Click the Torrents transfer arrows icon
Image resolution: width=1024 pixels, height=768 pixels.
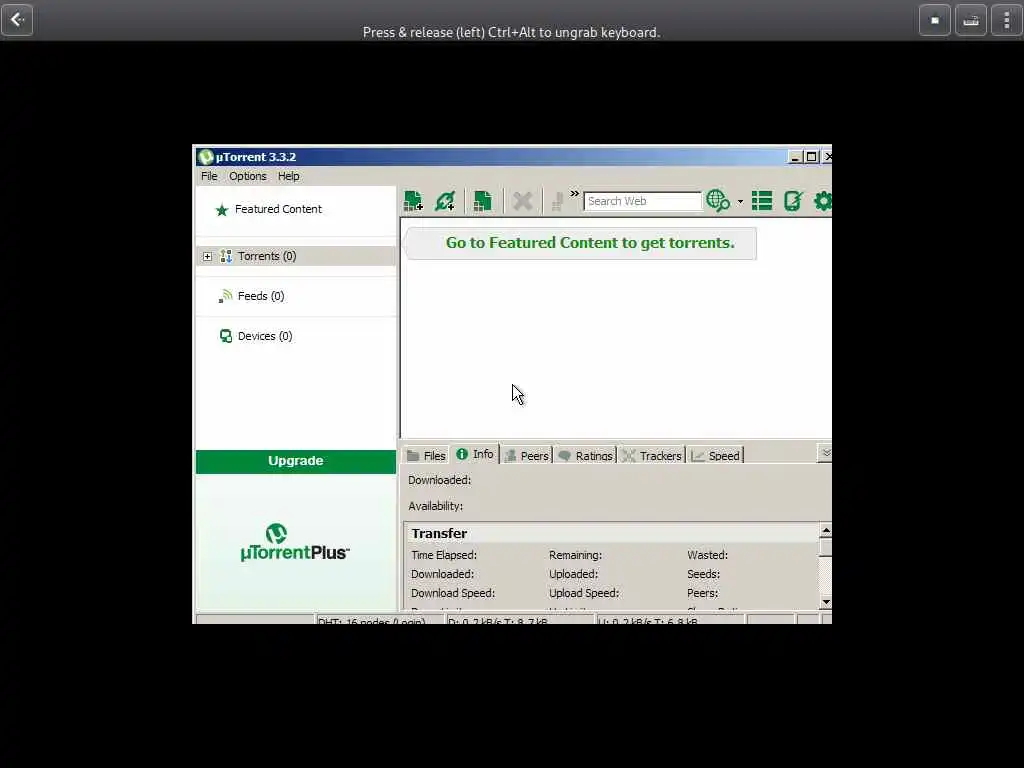coord(226,256)
